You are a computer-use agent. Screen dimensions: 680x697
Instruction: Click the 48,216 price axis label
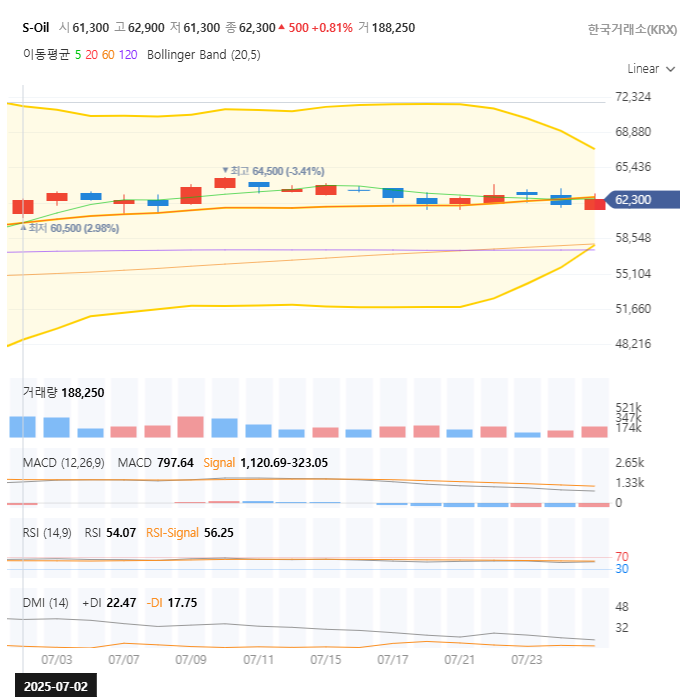(633, 344)
